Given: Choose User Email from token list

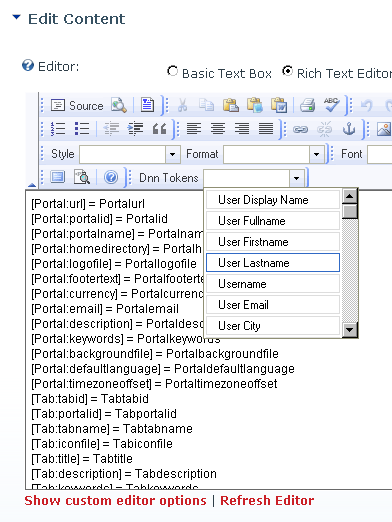Looking at the screenshot, I should (273, 305).
